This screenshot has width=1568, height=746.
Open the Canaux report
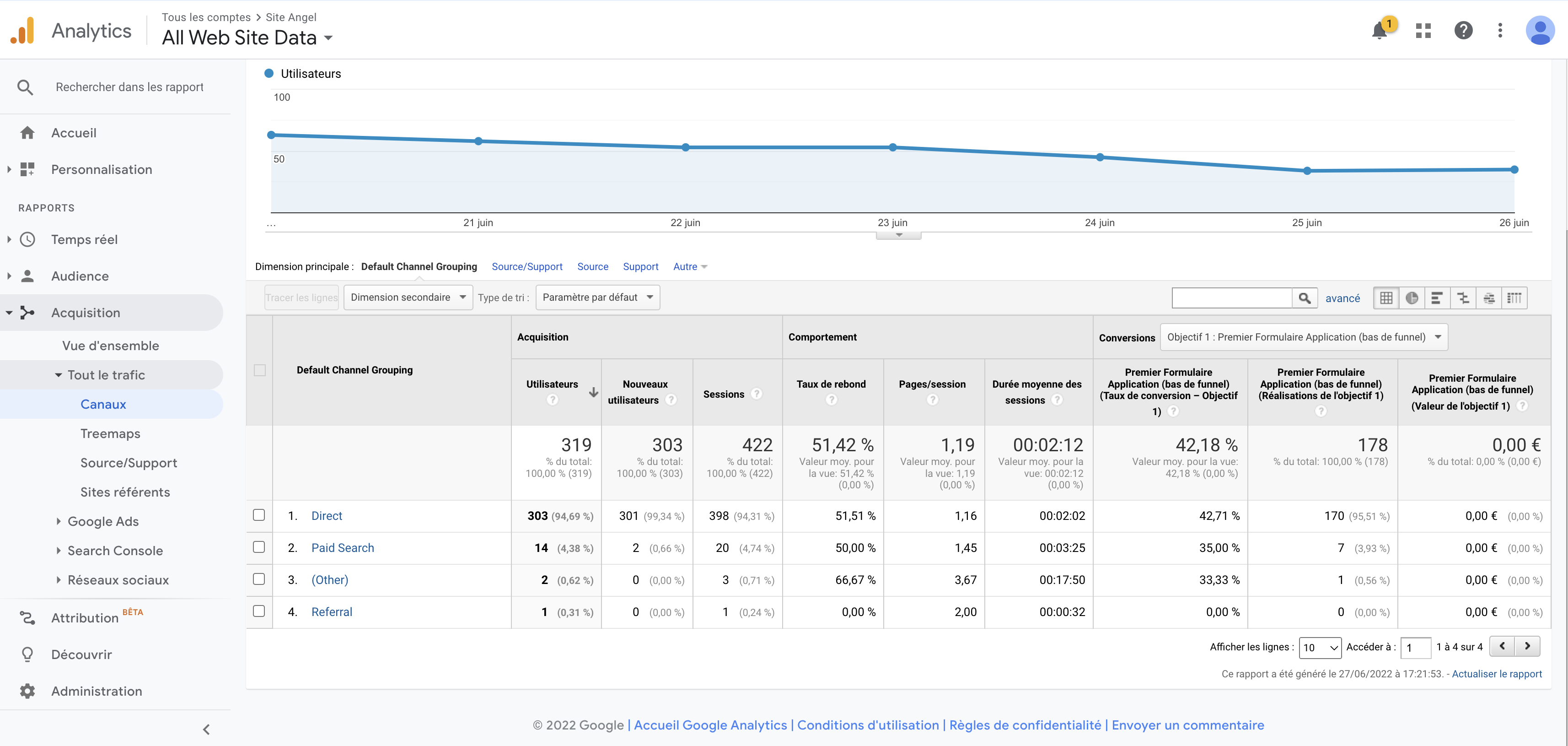click(x=103, y=404)
